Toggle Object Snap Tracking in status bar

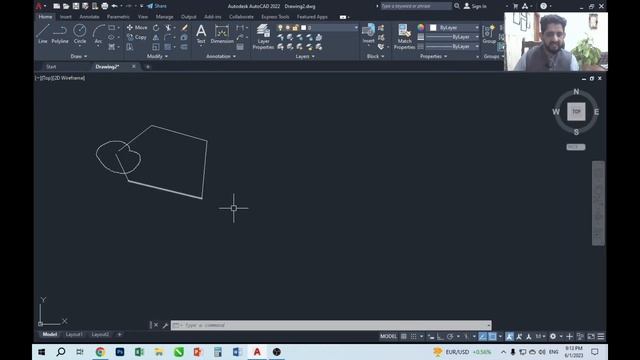pos(483,336)
